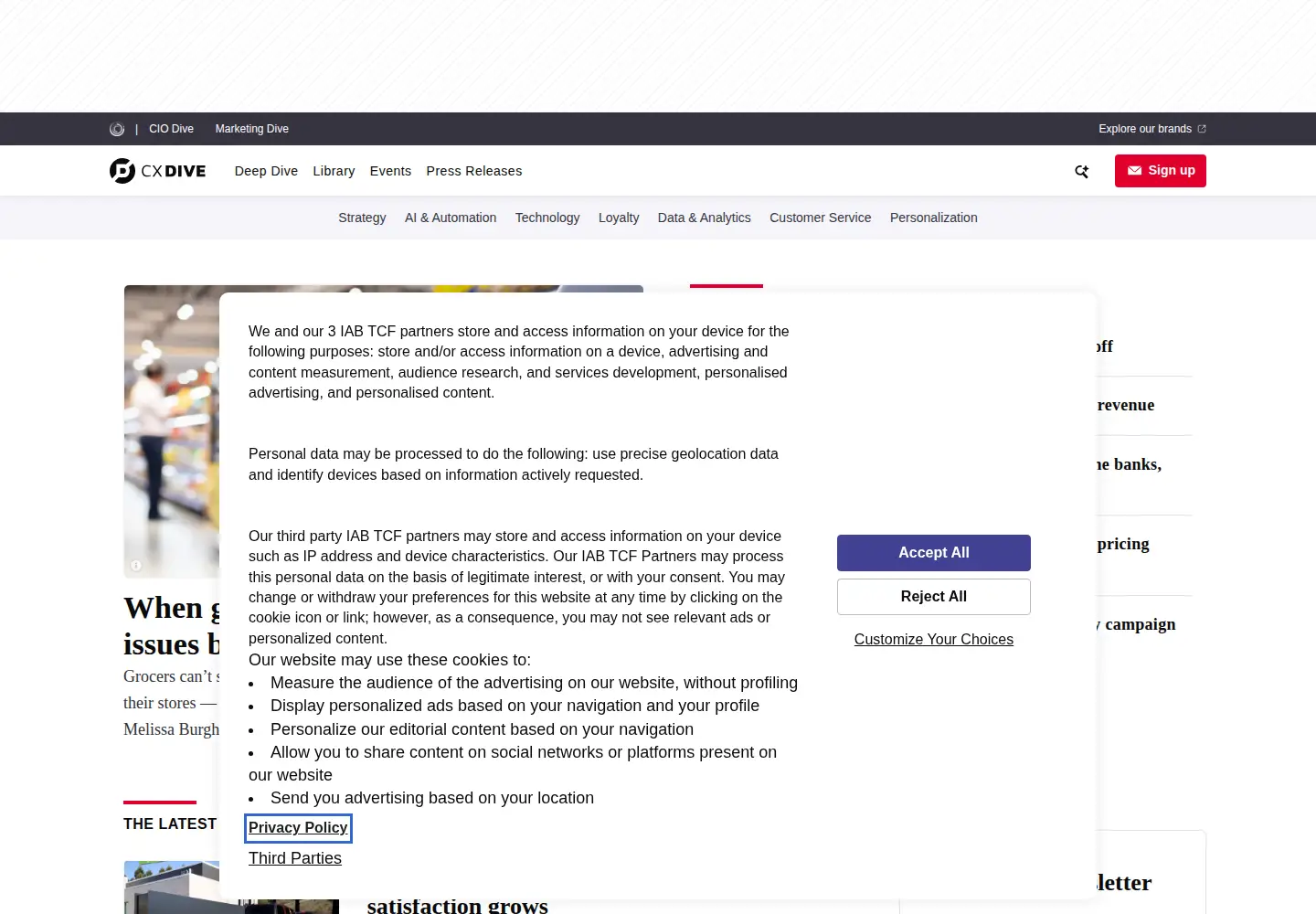1316x914 pixels.
Task: View Customer Service topic
Action: tap(821, 218)
